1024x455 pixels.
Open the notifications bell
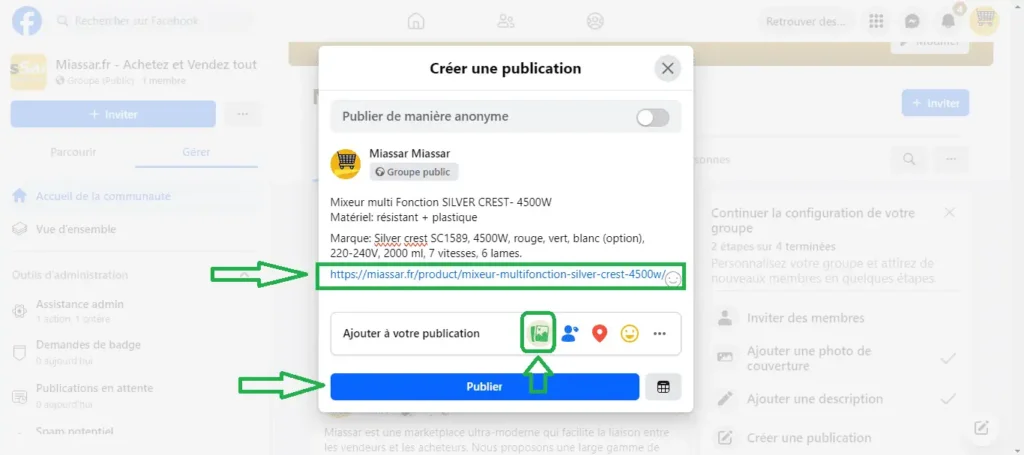(x=948, y=21)
